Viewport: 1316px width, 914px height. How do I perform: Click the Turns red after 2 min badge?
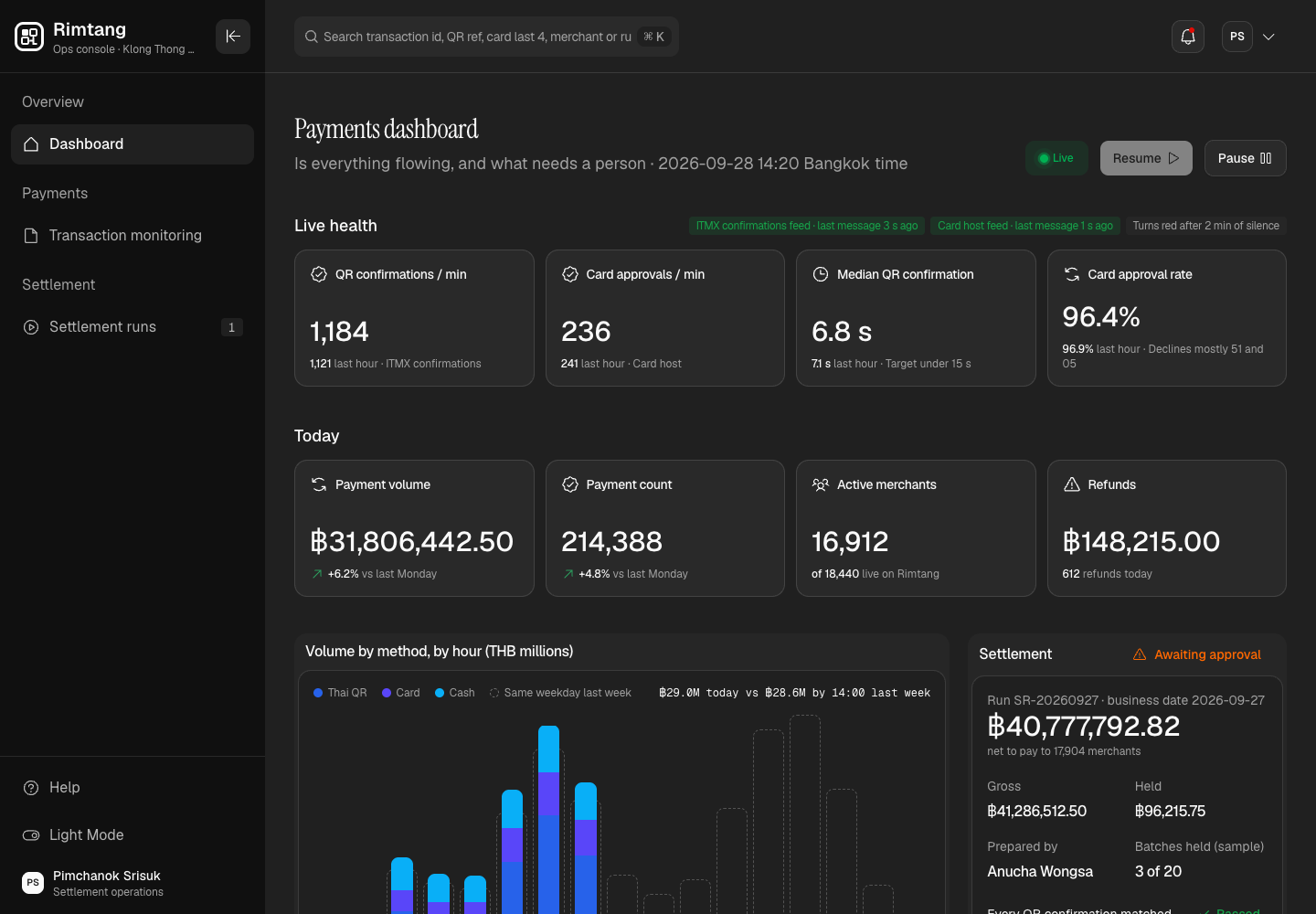click(x=1206, y=226)
